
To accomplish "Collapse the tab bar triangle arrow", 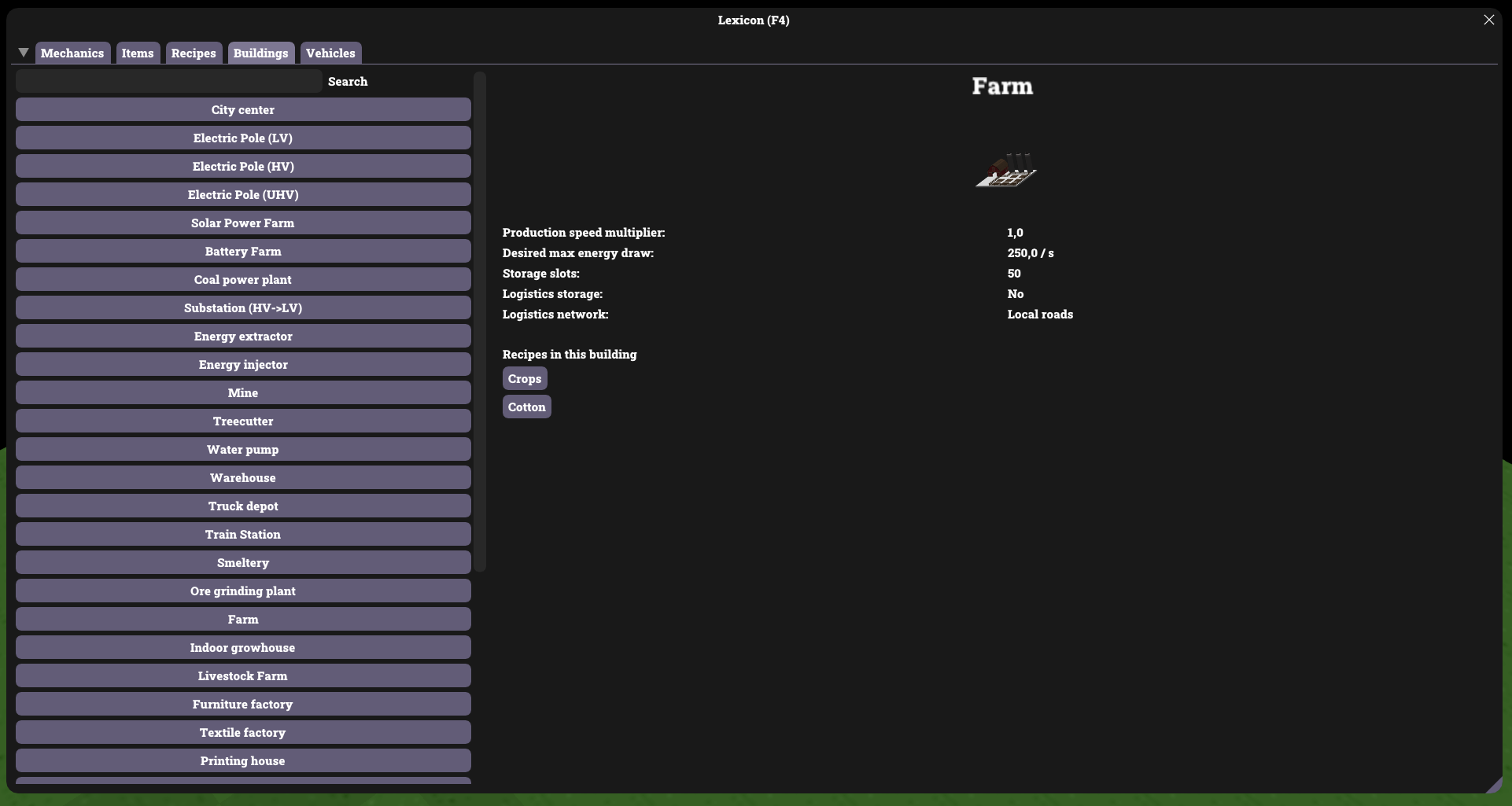I will (x=24, y=53).
